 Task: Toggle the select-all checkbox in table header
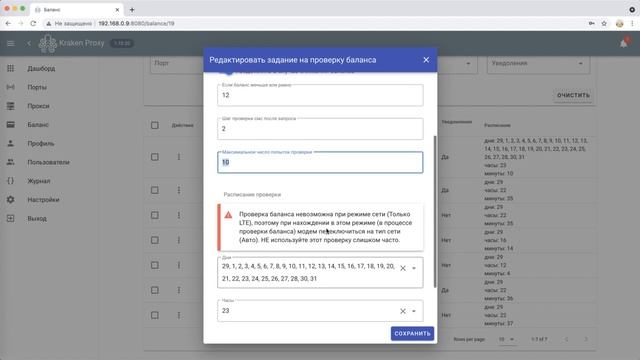pos(155,125)
